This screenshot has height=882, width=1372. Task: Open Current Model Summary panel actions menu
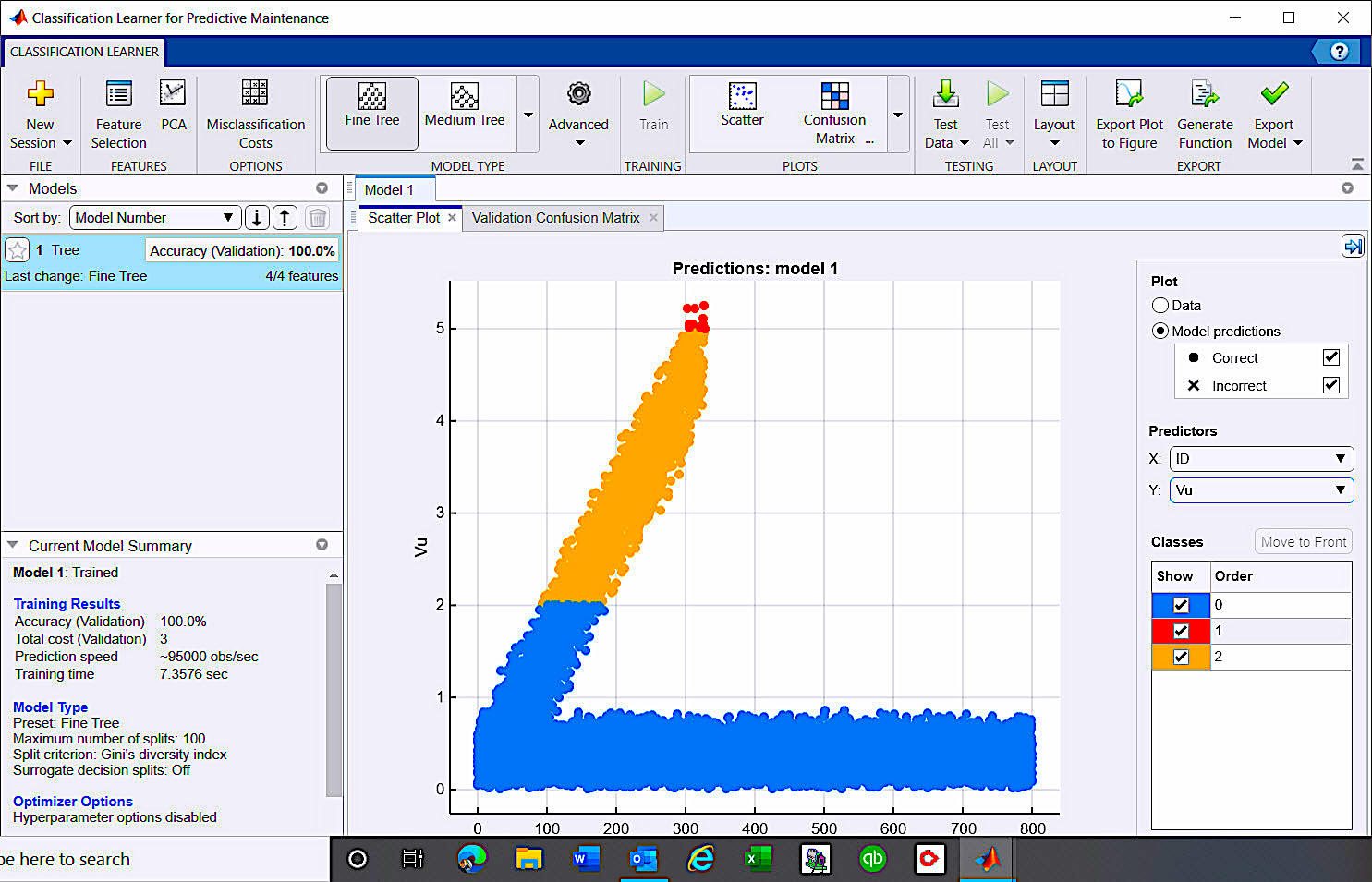[x=322, y=545]
